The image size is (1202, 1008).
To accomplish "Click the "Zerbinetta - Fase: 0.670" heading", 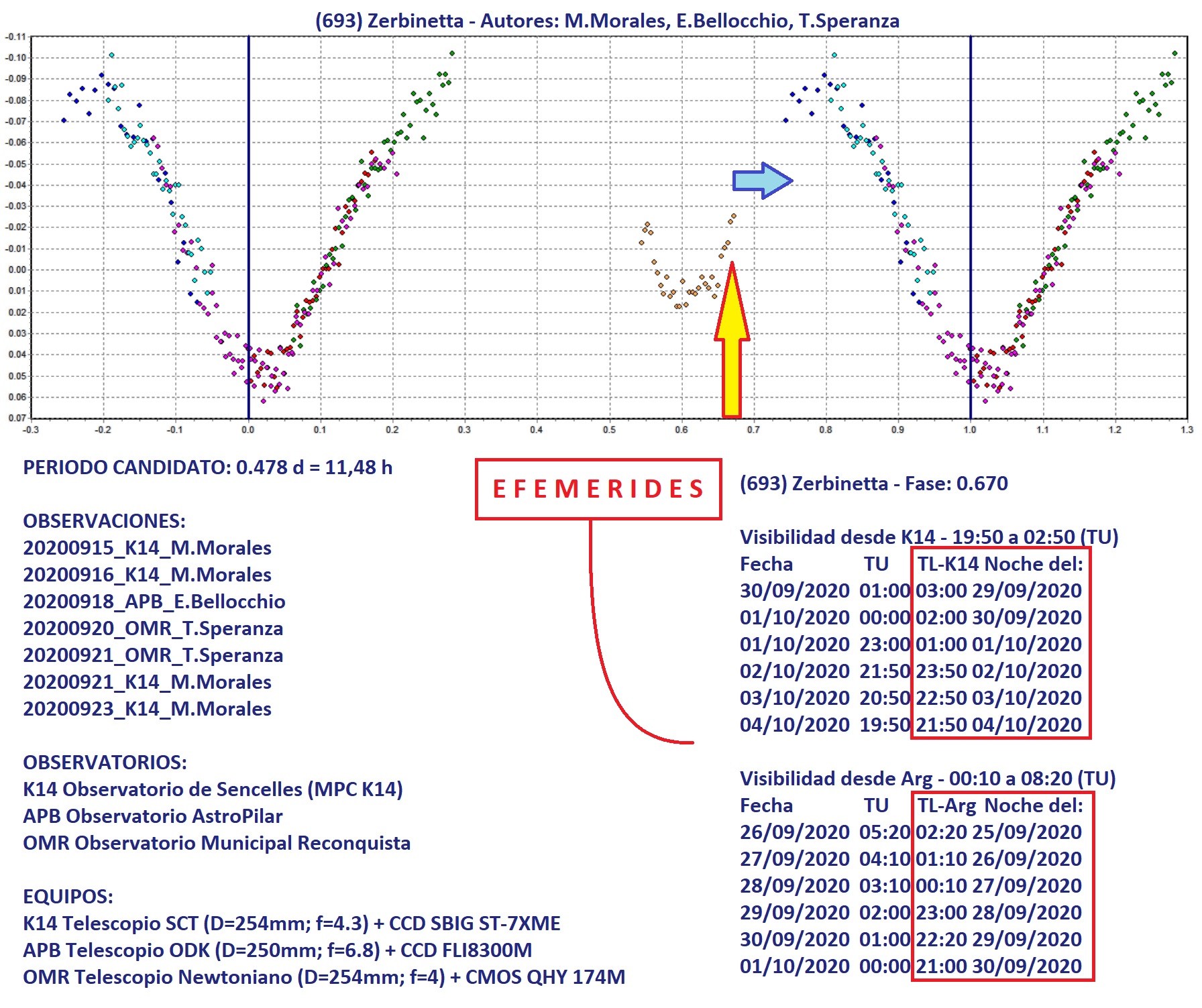I will pos(873,484).
